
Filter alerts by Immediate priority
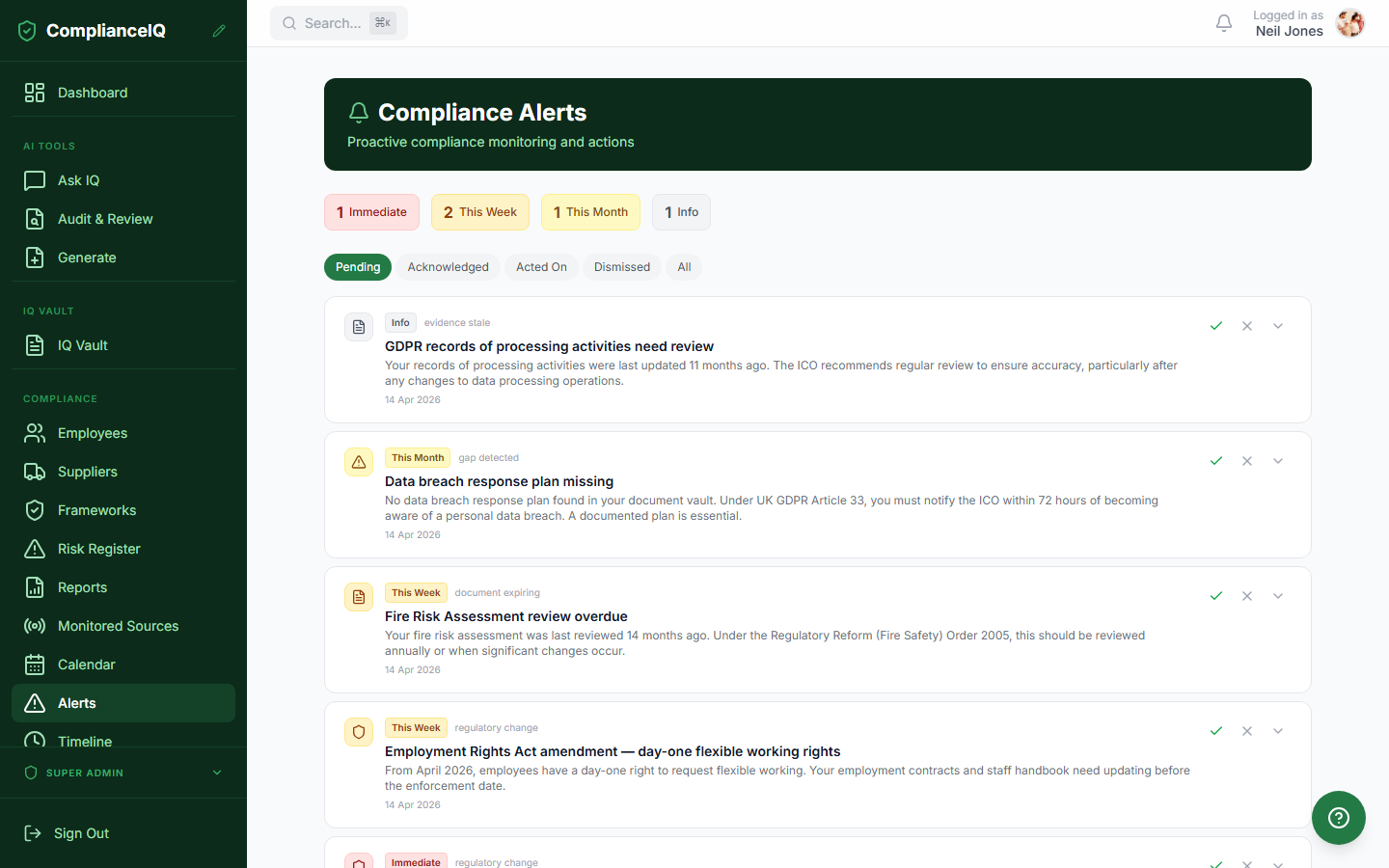(371, 212)
